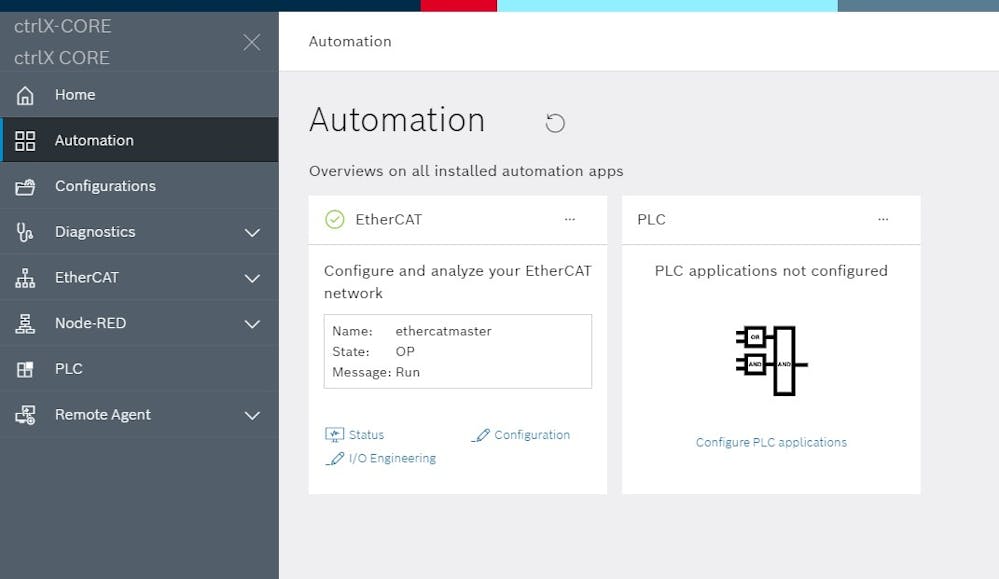Open the PLC sidebar entry

[140, 369]
